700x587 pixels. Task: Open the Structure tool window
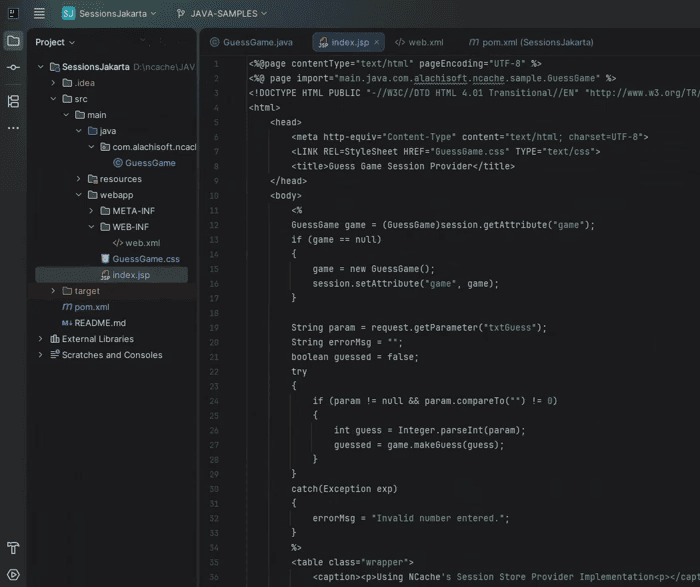pos(13,101)
